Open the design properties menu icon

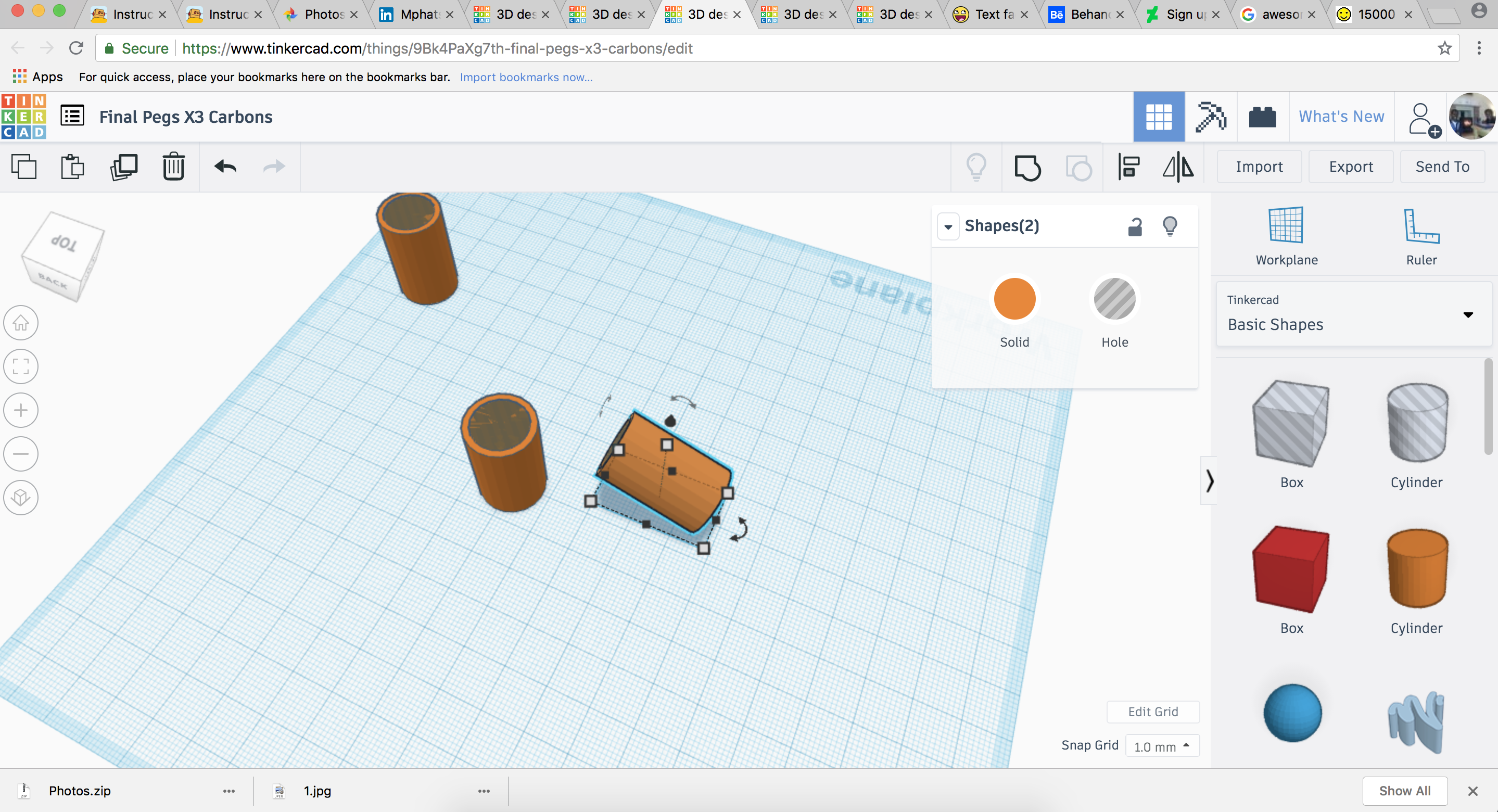tap(72, 116)
